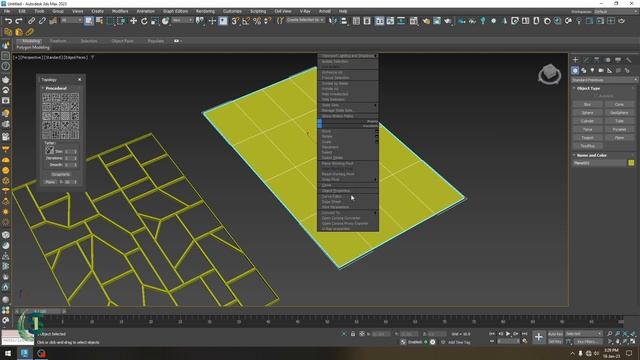Screen dimensions: 640x360
Task: Click the volume icon in system tray
Action: click(x=596, y=353)
